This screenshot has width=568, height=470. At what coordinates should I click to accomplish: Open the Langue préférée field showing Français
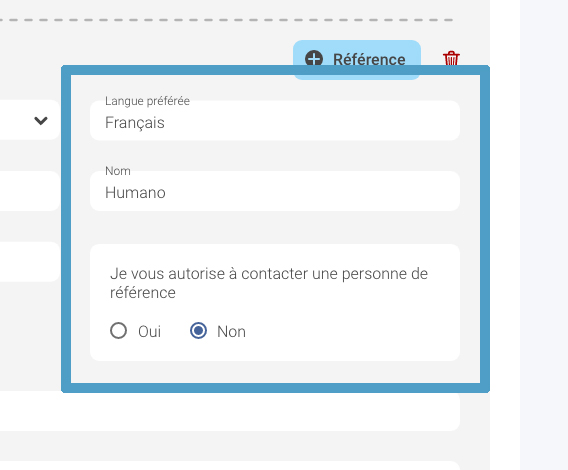tap(275, 120)
